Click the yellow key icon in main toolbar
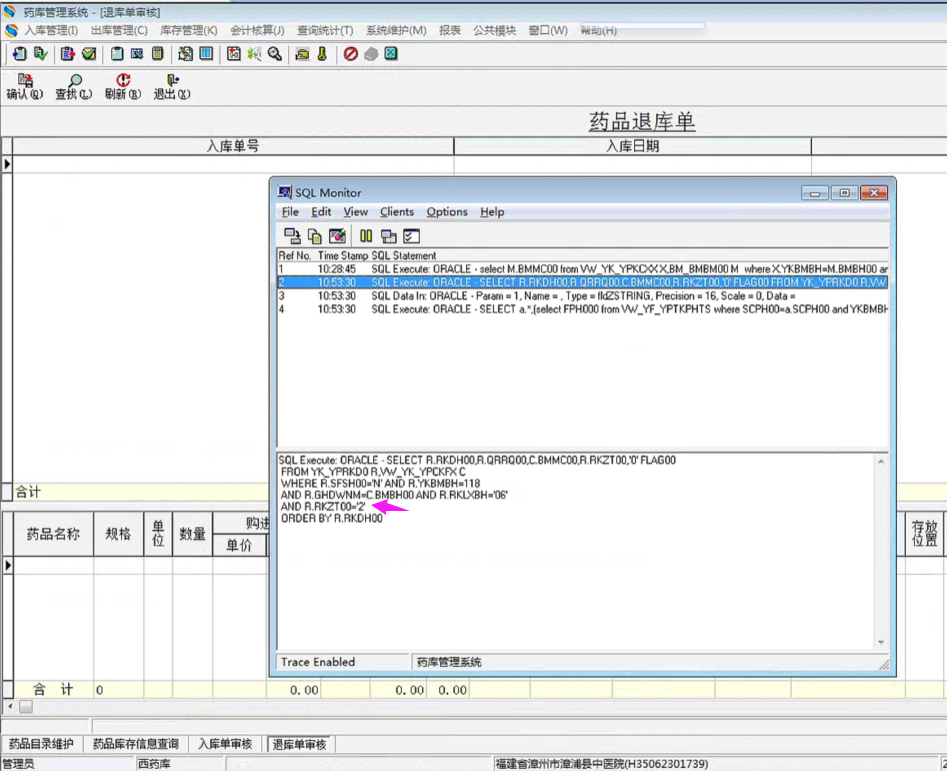The image size is (947, 771). pyautogui.click(x=322, y=54)
